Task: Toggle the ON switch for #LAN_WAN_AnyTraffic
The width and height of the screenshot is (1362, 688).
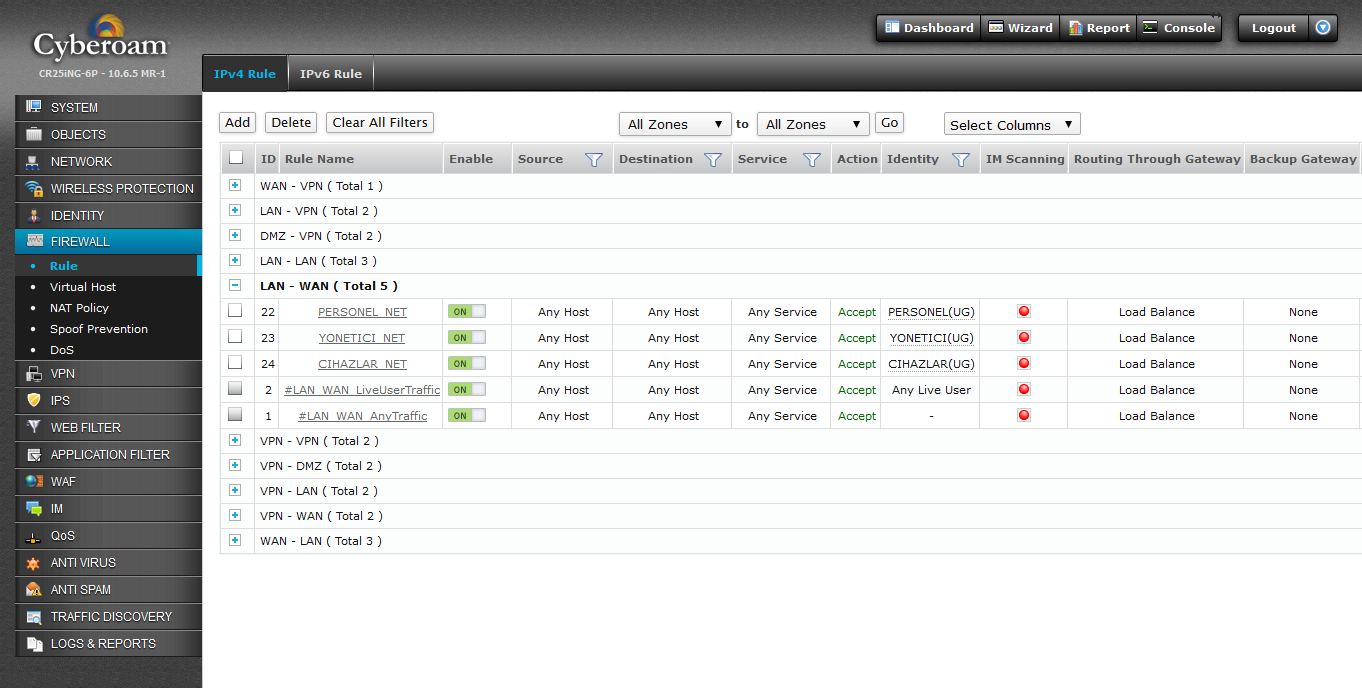Action: tap(467, 415)
